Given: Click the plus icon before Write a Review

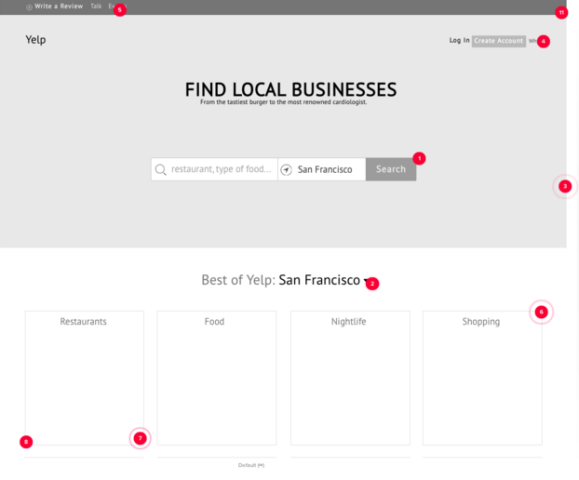Looking at the screenshot, I should (x=29, y=7).
